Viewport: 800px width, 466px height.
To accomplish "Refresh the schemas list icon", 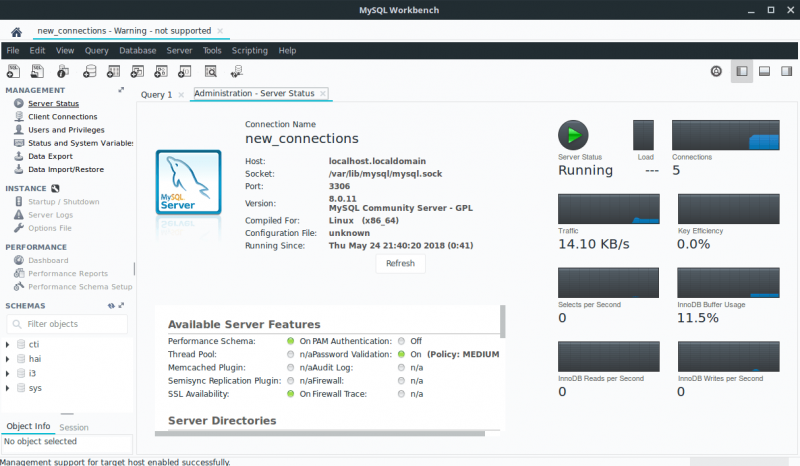I will [x=111, y=305].
